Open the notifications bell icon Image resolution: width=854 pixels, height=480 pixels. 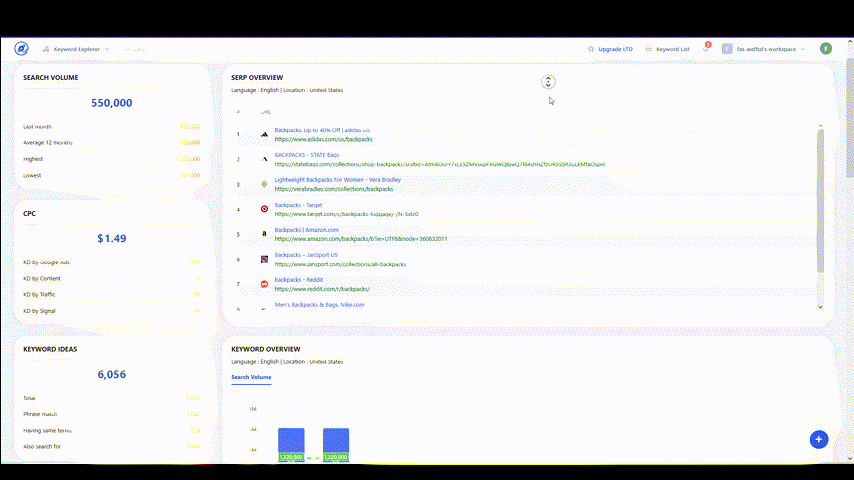tap(706, 48)
